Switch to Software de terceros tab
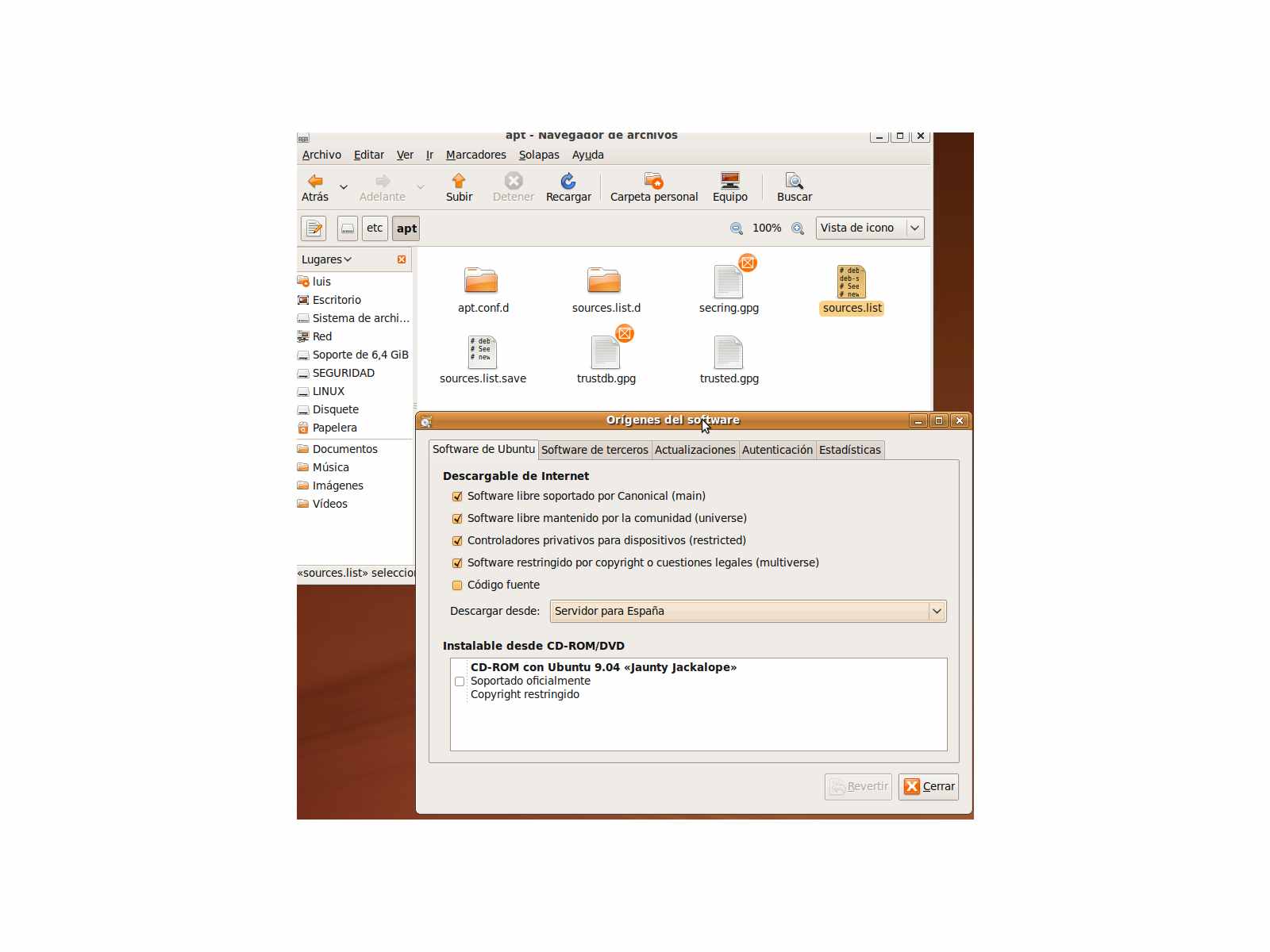Viewport: 1270px width, 952px height. click(x=595, y=450)
